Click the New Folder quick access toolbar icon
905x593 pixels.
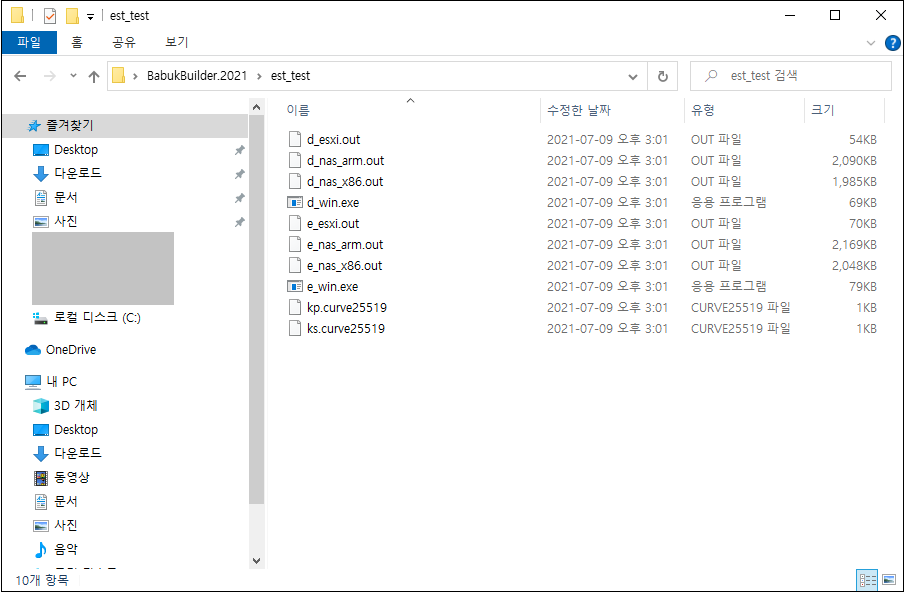pos(72,16)
